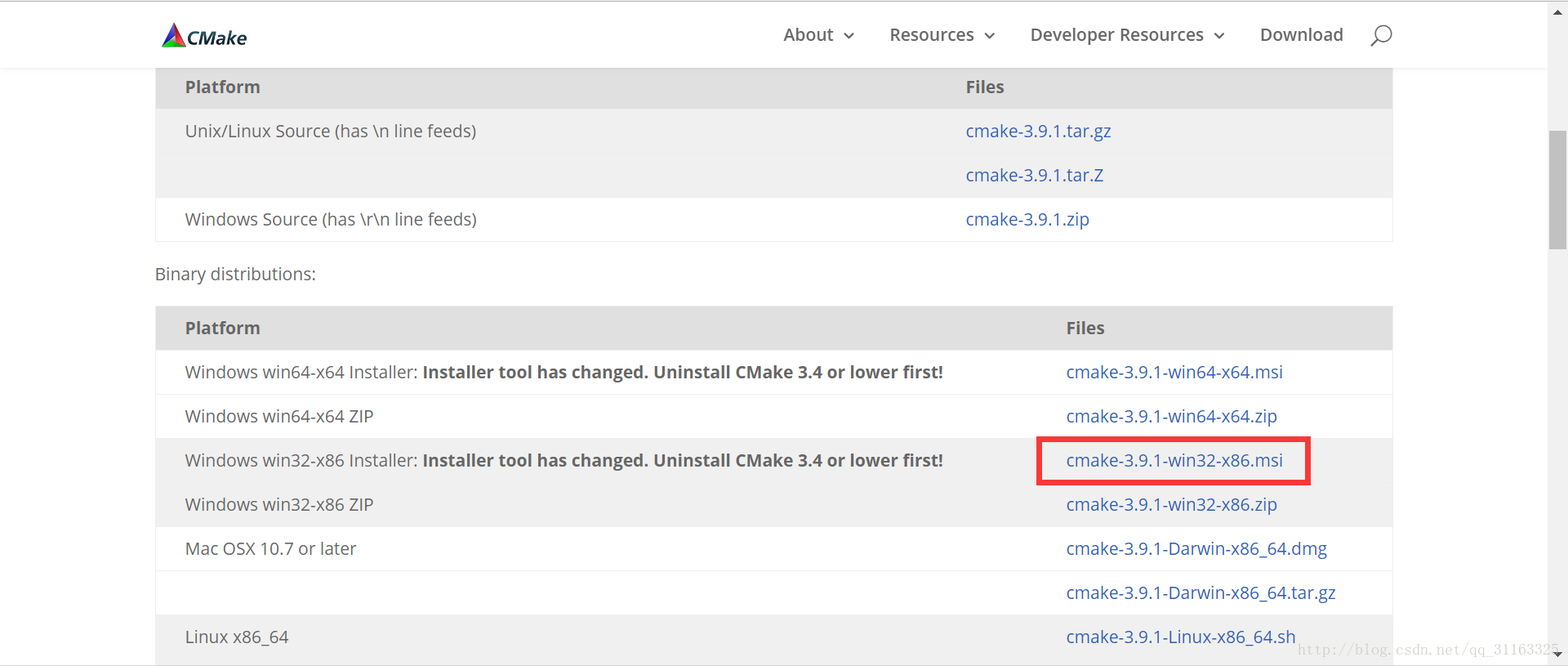Expand the Resources menu chevron
Viewport: 1568px width, 666px height.
990,36
